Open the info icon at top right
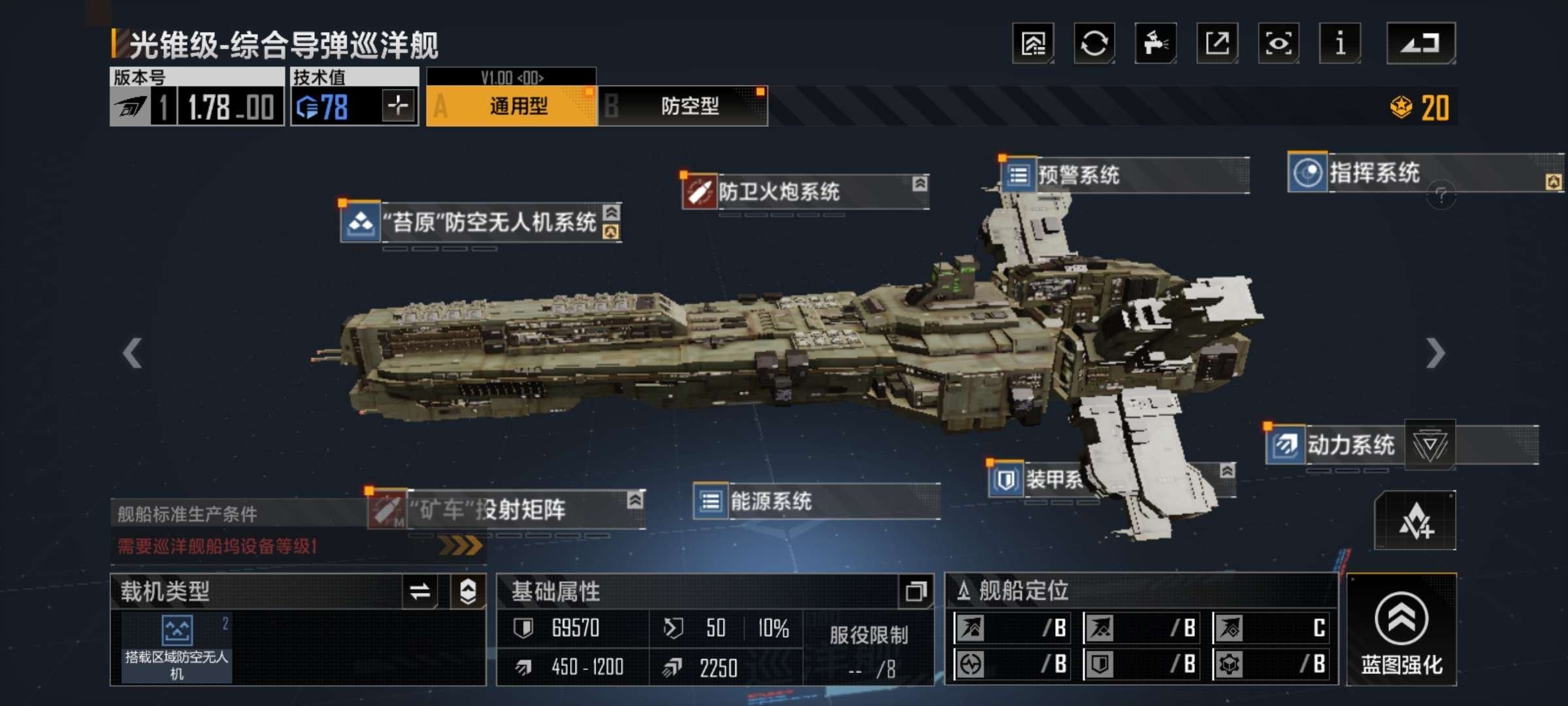The image size is (1568, 706). pyautogui.click(x=1340, y=44)
